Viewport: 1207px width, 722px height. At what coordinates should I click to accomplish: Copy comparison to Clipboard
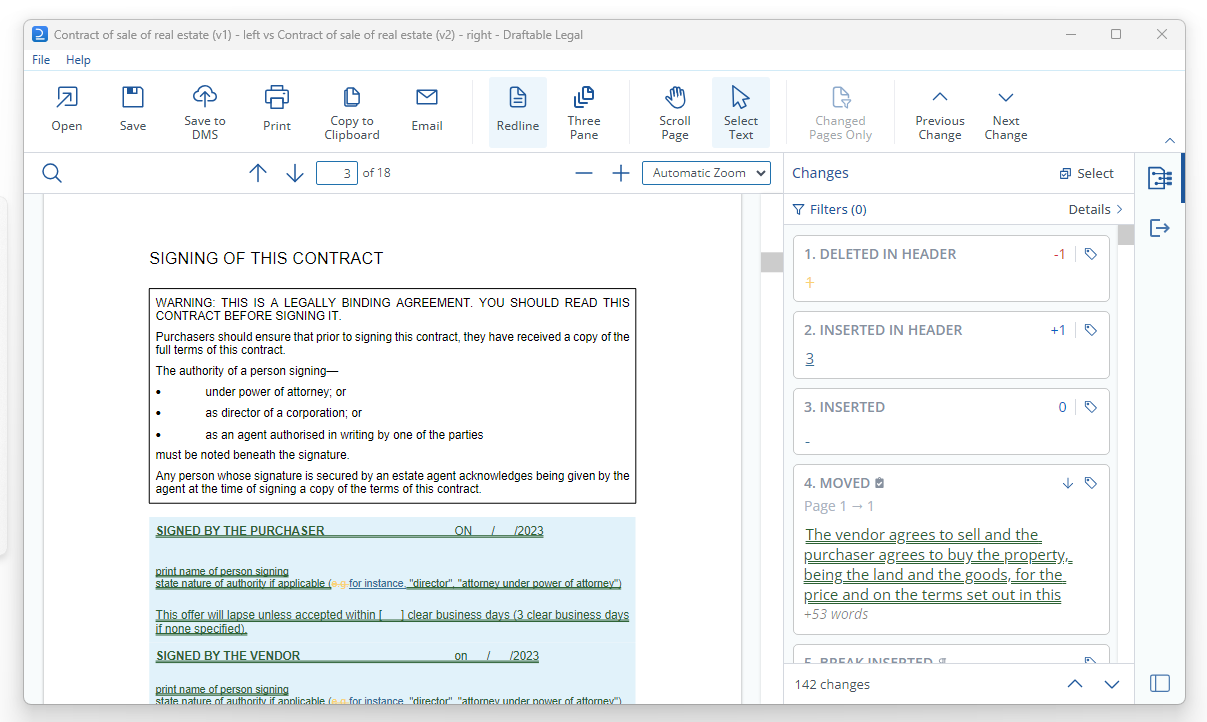click(352, 112)
